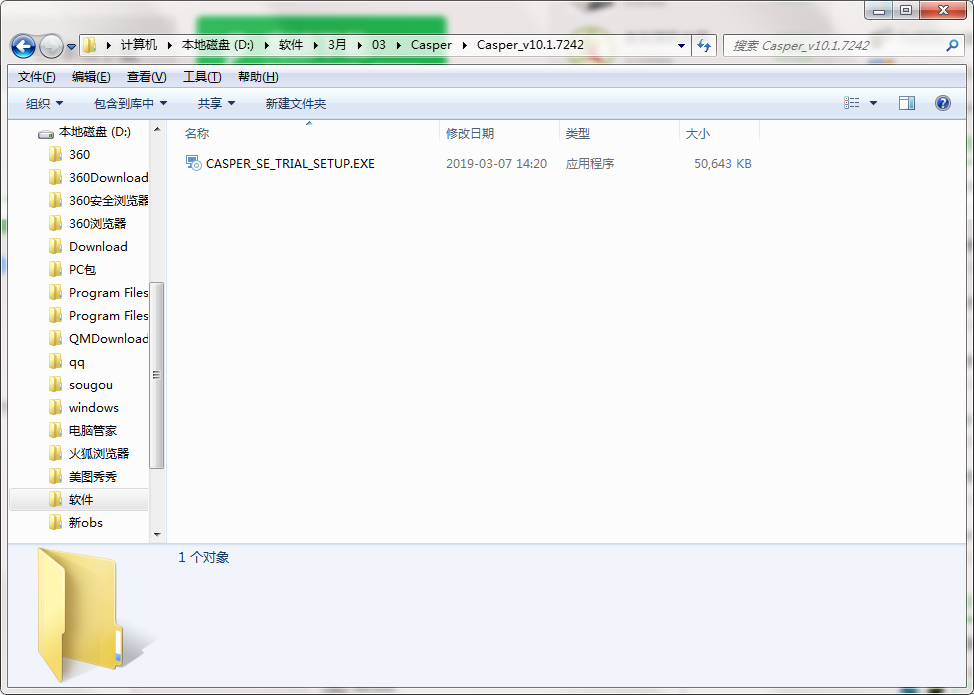Click 本地磁盘 (D:) breadcrumb segment
This screenshot has height=695, width=974.
coord(217,45)
